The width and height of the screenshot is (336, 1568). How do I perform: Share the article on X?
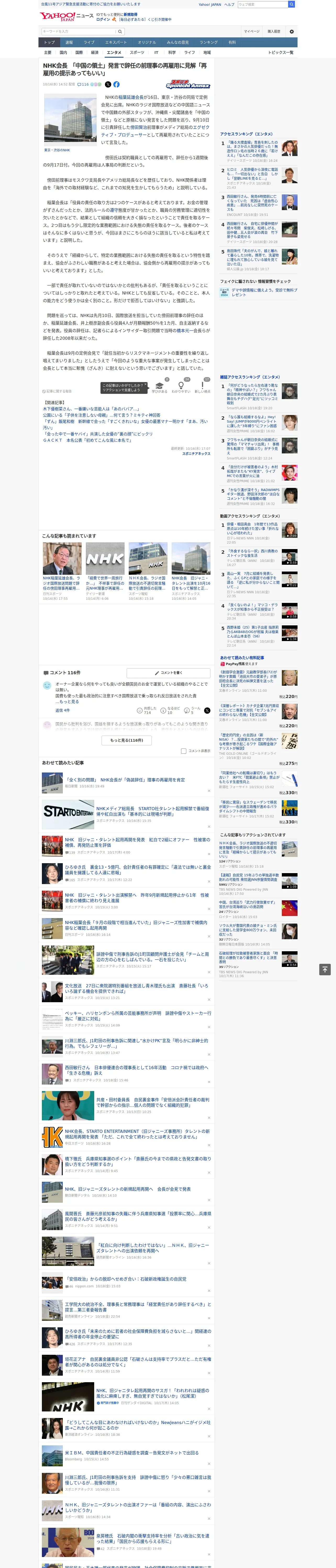(x=108, y=85)
